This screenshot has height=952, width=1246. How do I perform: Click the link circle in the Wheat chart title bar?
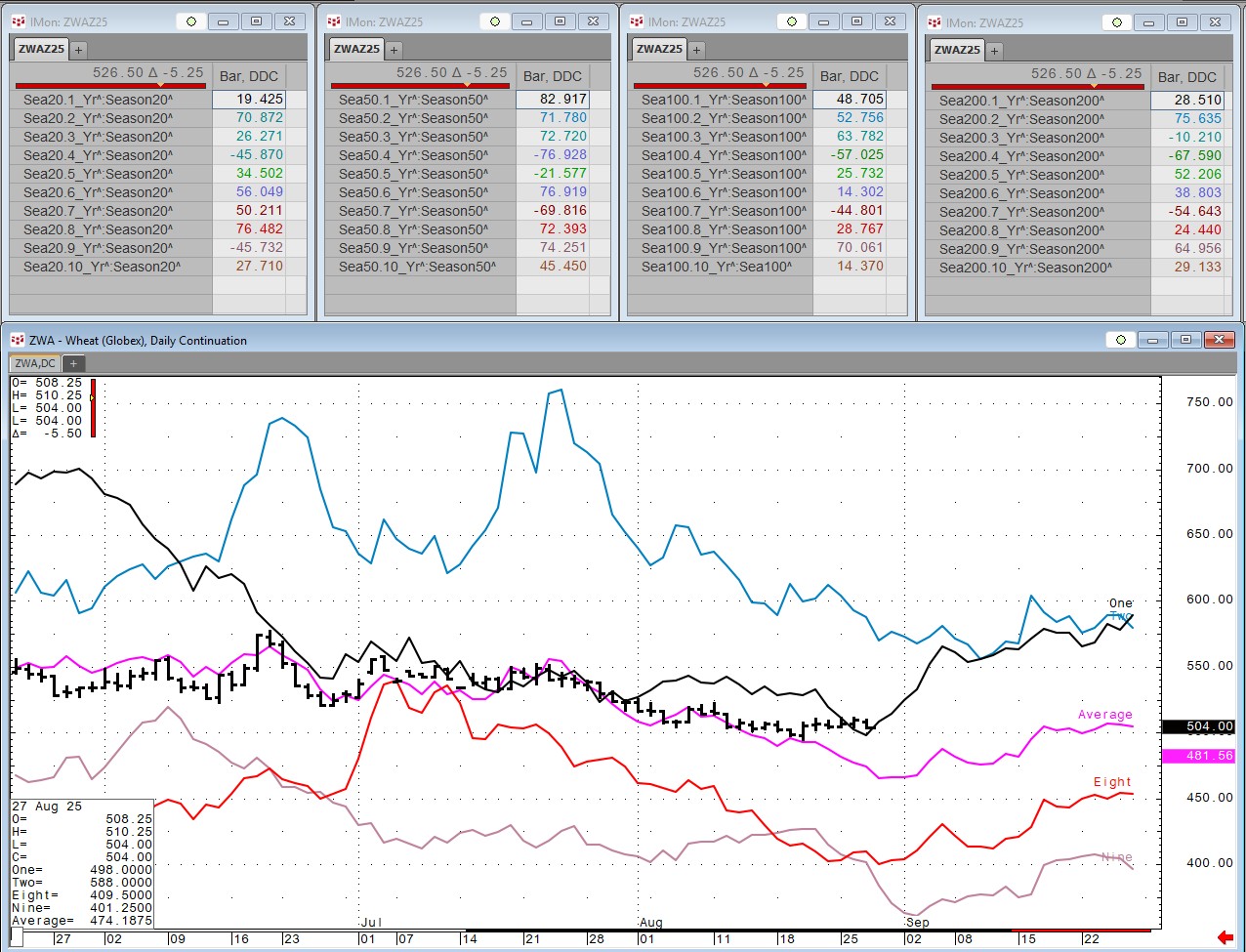click(x=1121, y=340)
